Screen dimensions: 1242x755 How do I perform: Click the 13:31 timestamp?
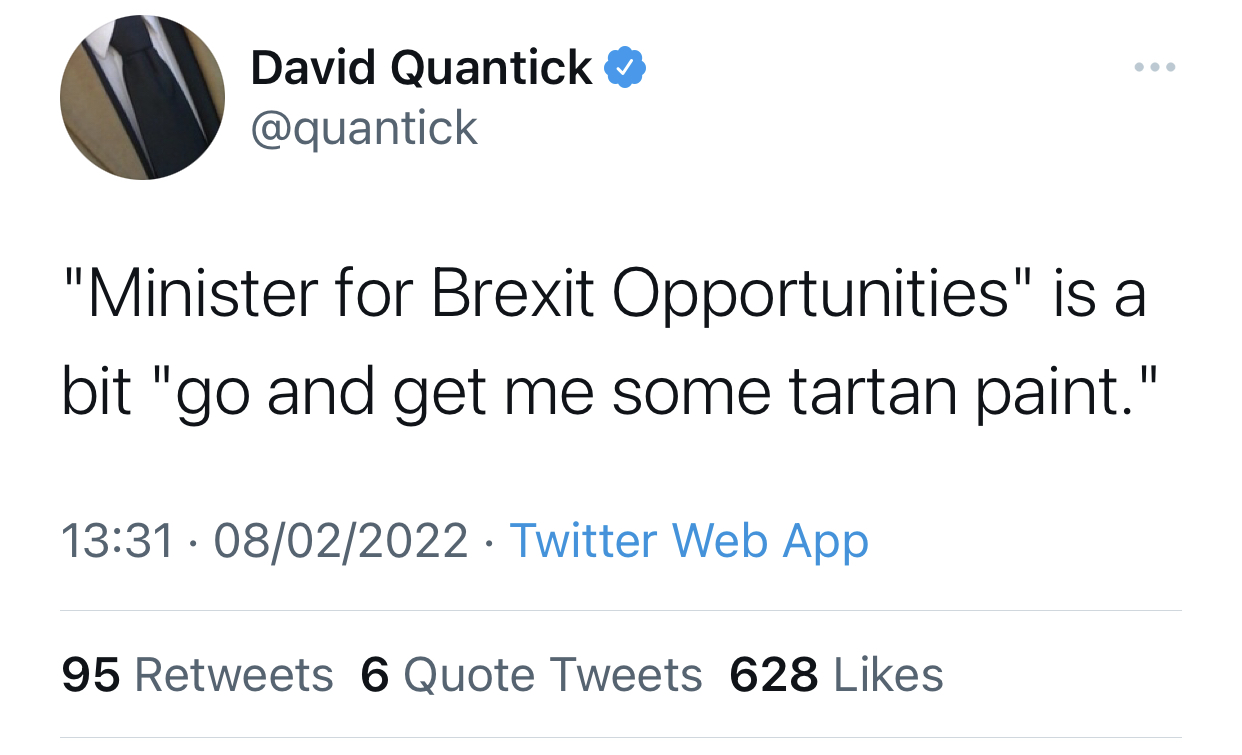117,541
